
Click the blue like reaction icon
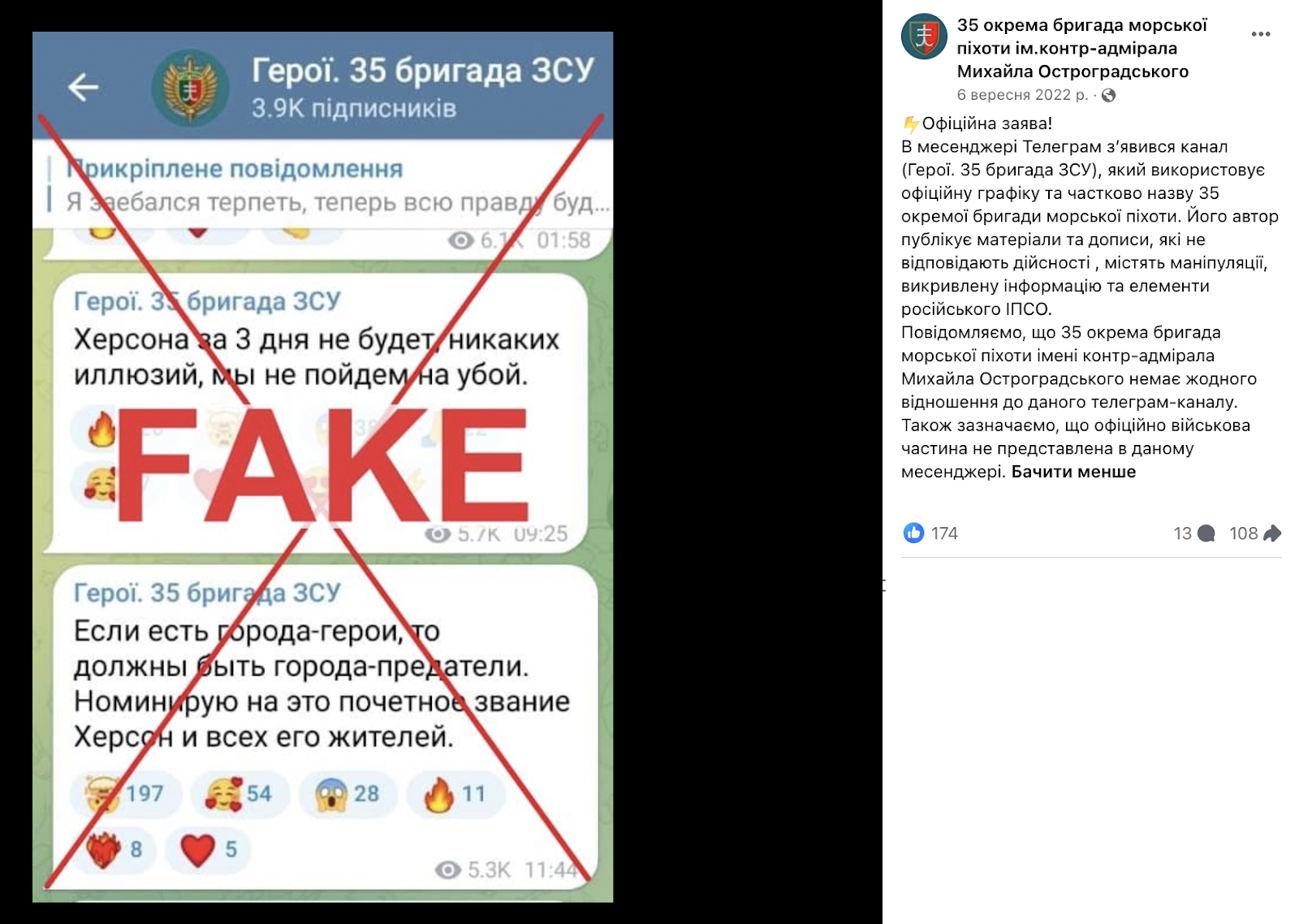click(913, 533)
